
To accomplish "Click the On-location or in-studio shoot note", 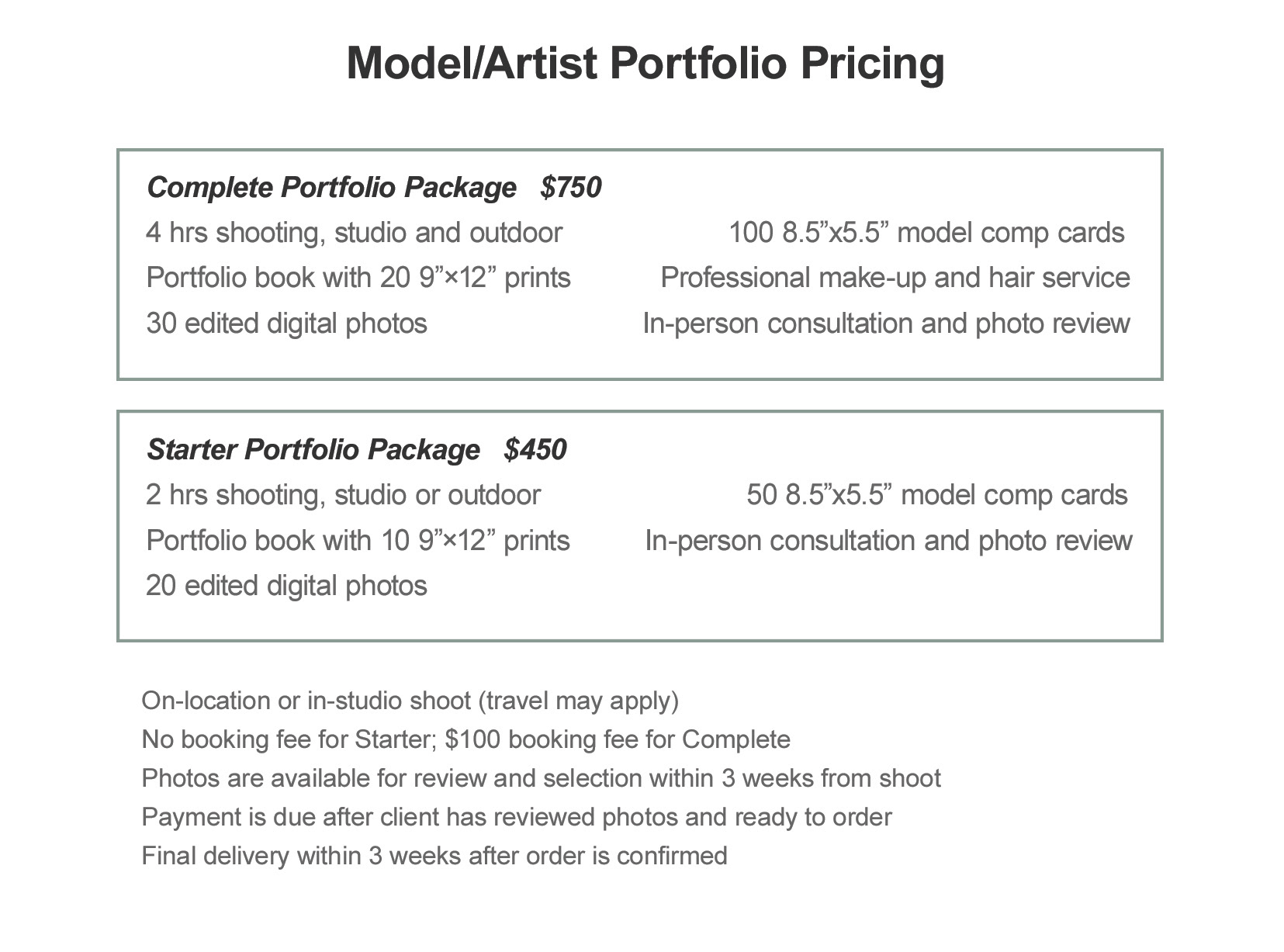I will click(410, 701).
